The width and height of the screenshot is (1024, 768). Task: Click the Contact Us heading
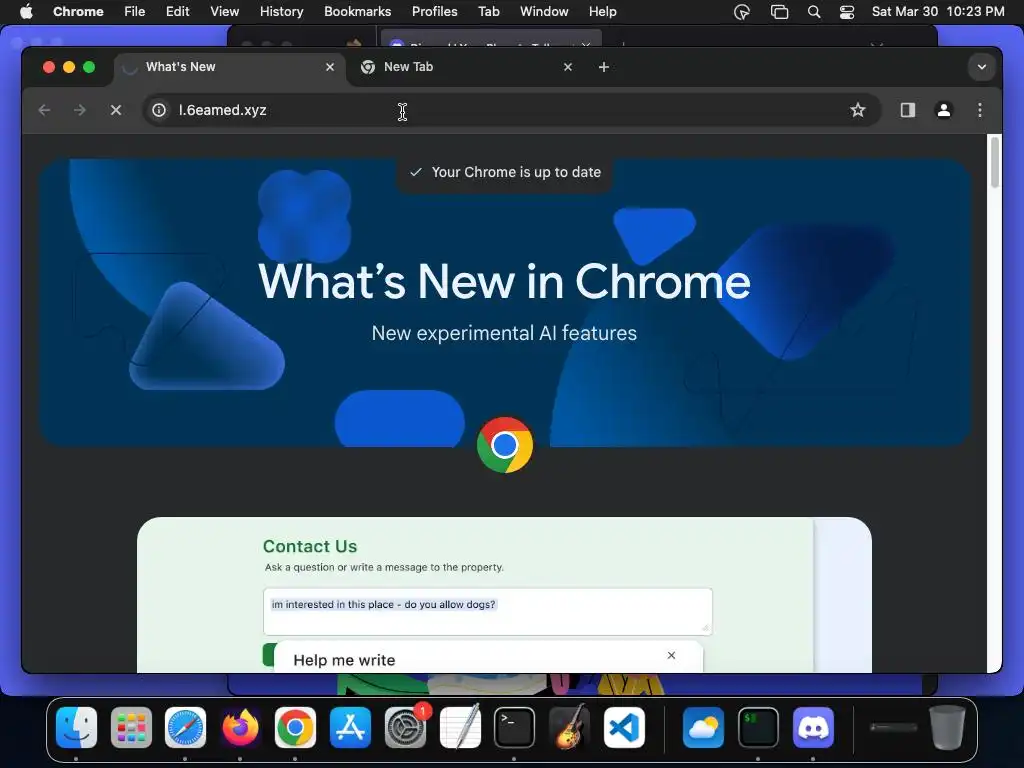tap(310, 546)
